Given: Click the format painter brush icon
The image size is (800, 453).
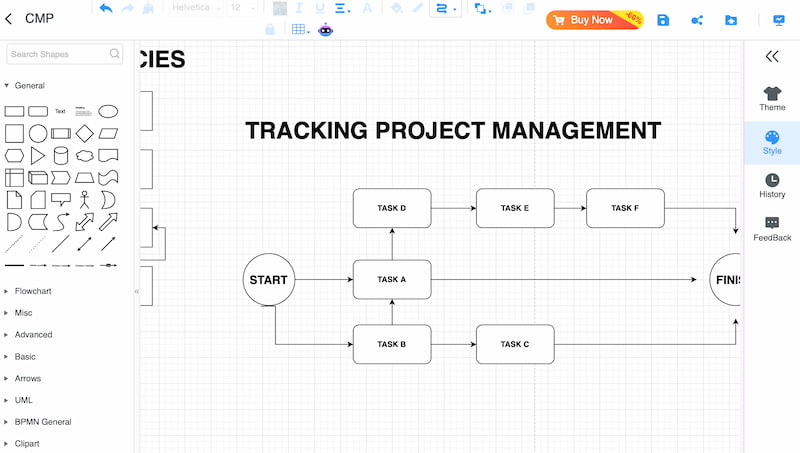Looking at the screenshot, I should coord(148,8).
